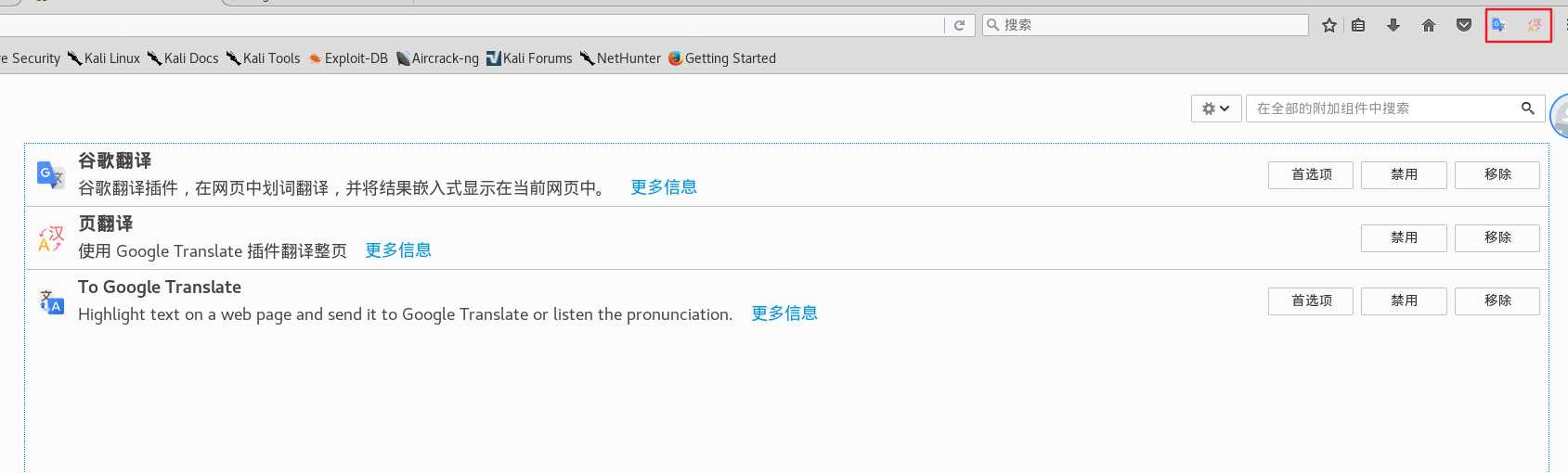Open the add-ons gear tools dropdown
This screenshot has height=473, width=1568.
coord(1216,109)
